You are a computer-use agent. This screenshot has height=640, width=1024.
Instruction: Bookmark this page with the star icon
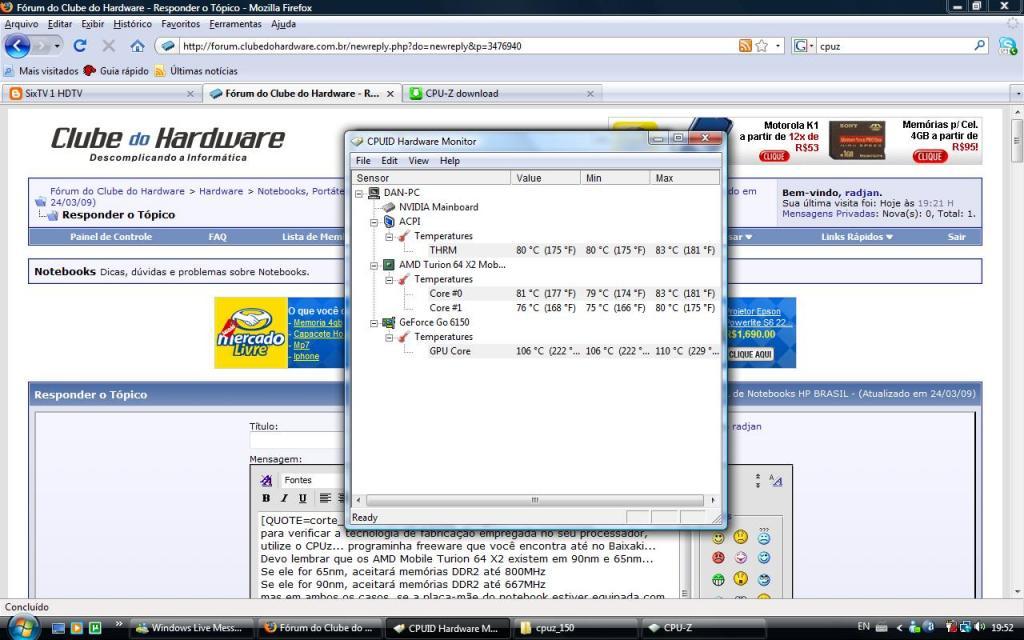click(x=761, y=46)
